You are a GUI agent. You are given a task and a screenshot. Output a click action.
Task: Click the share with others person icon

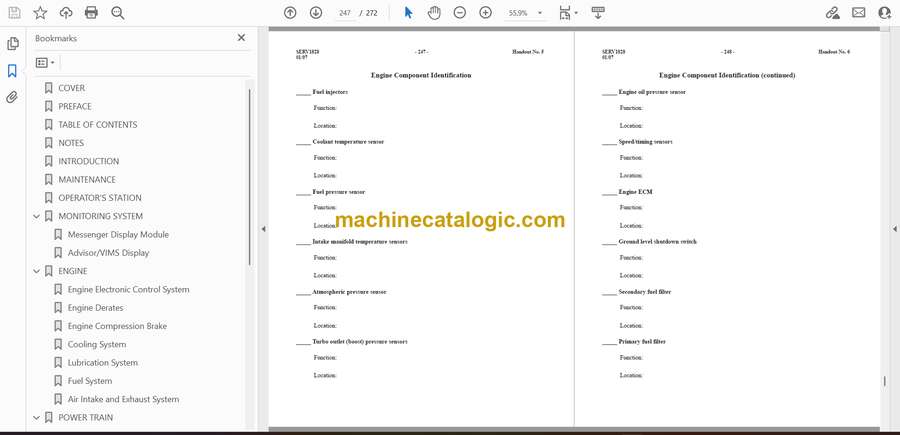[x=885, y=13]
